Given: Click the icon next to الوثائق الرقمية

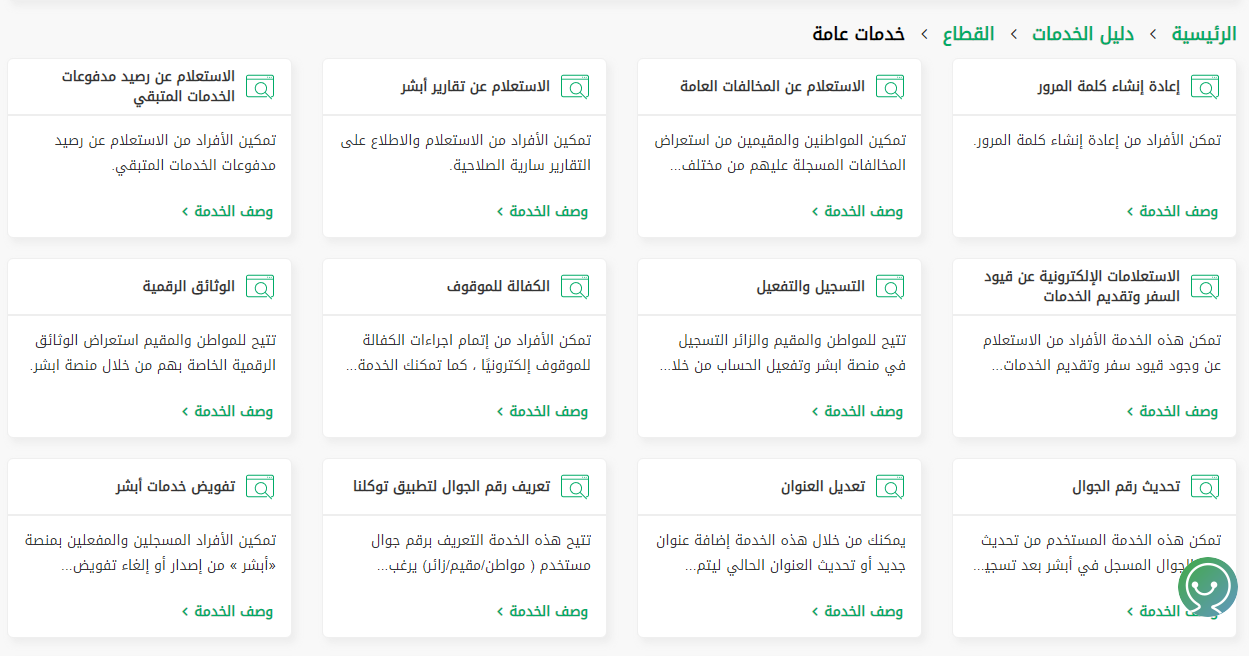Looking at the screenshot, I should [x=260, y=287].
